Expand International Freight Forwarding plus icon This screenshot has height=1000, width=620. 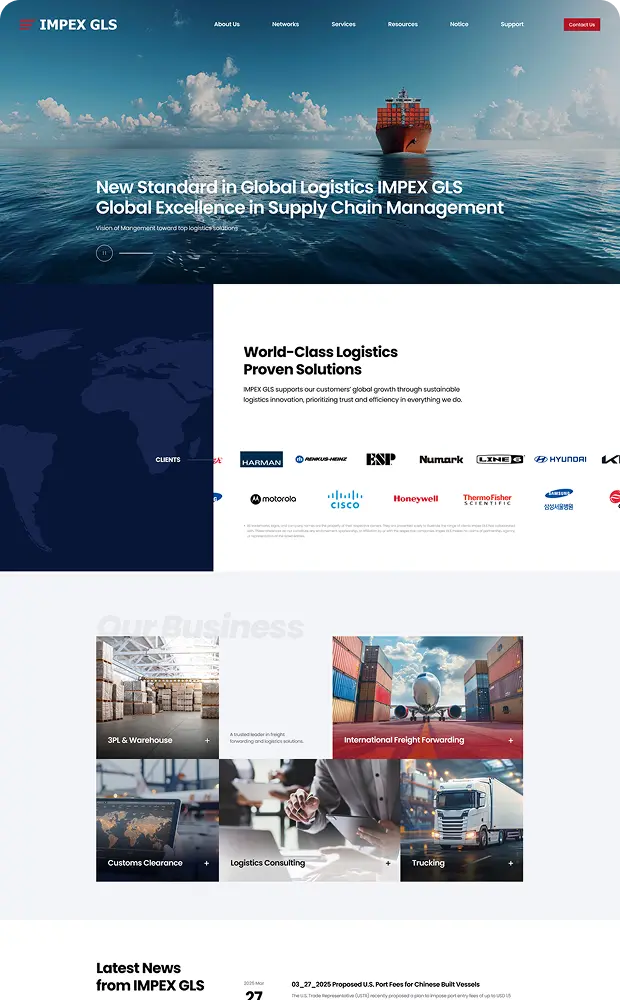[510, 741]
